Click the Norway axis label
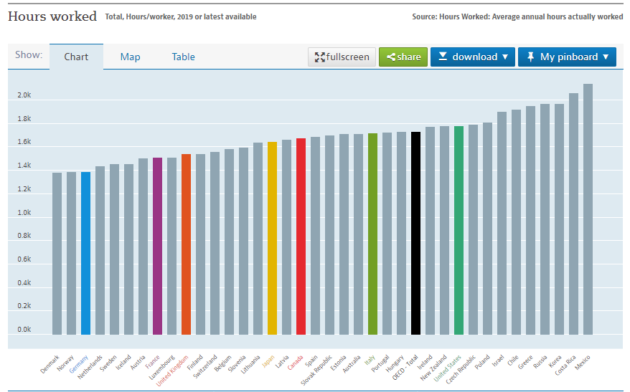The image size is (630, 392). [x=65, y=362]
